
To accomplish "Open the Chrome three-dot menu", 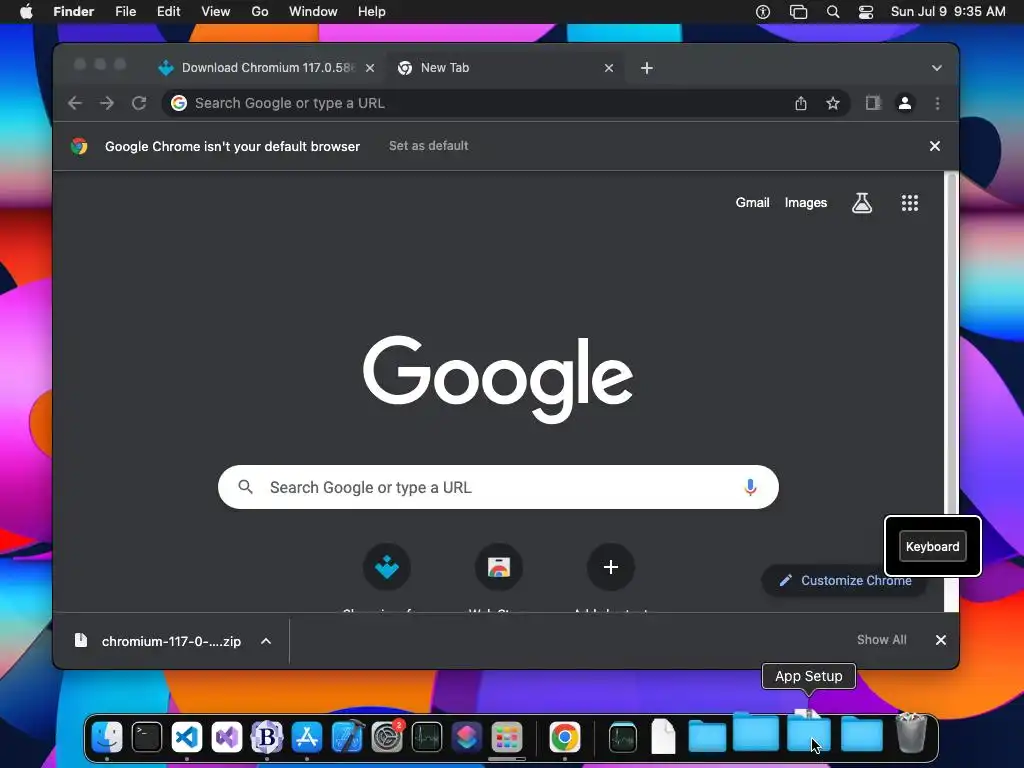I will (937, 103).
